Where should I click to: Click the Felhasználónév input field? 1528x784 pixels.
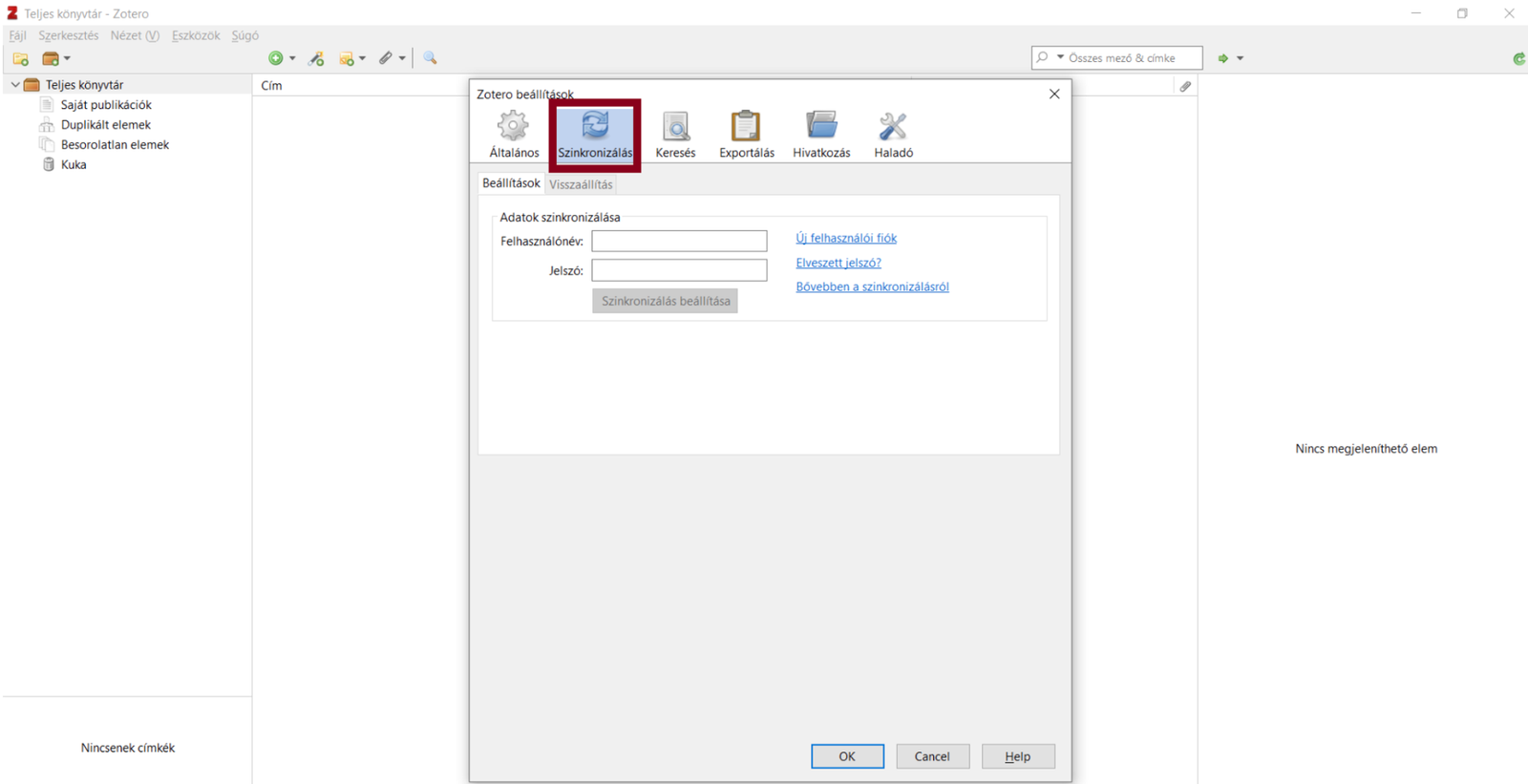point(679,242)
